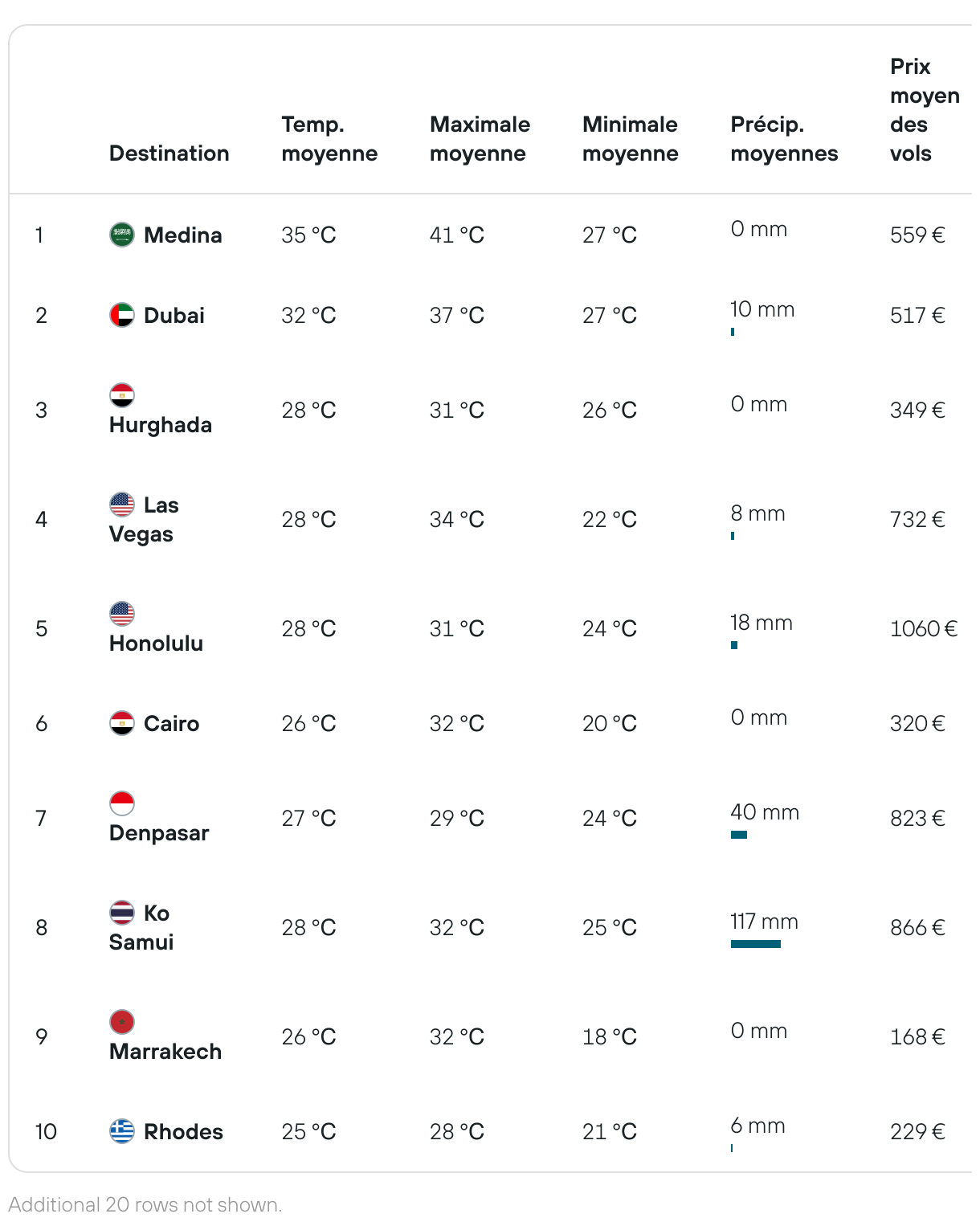Viewport: 980px width, 1226px height.
Task: Click the Précip. moyennes column header
Action: [x=784, y=139]
